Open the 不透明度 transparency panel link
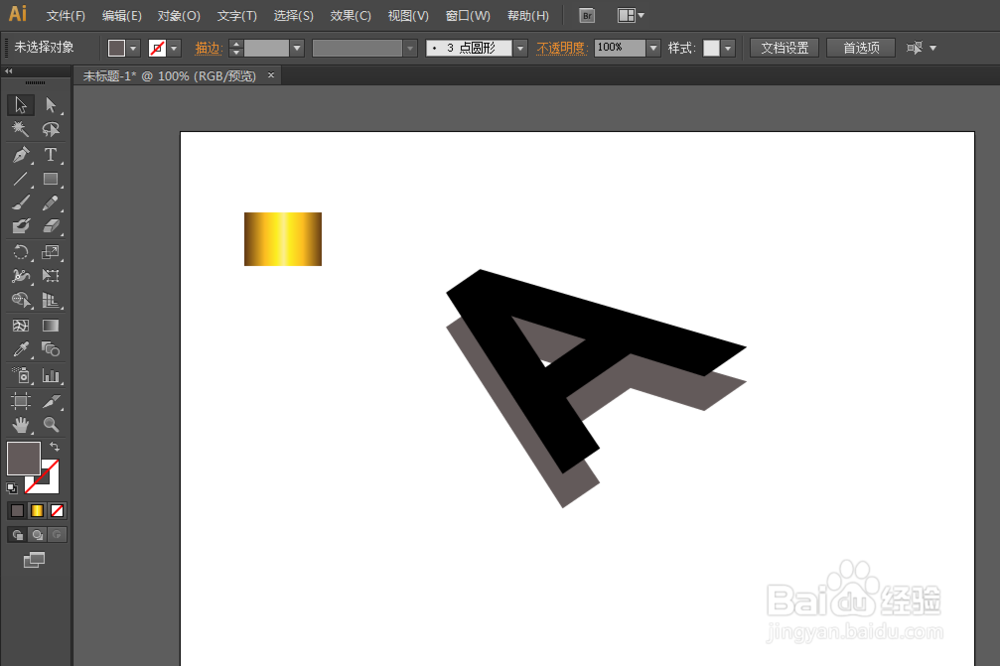The width and height of the screenshot is (1000, 666). point(561,48)
